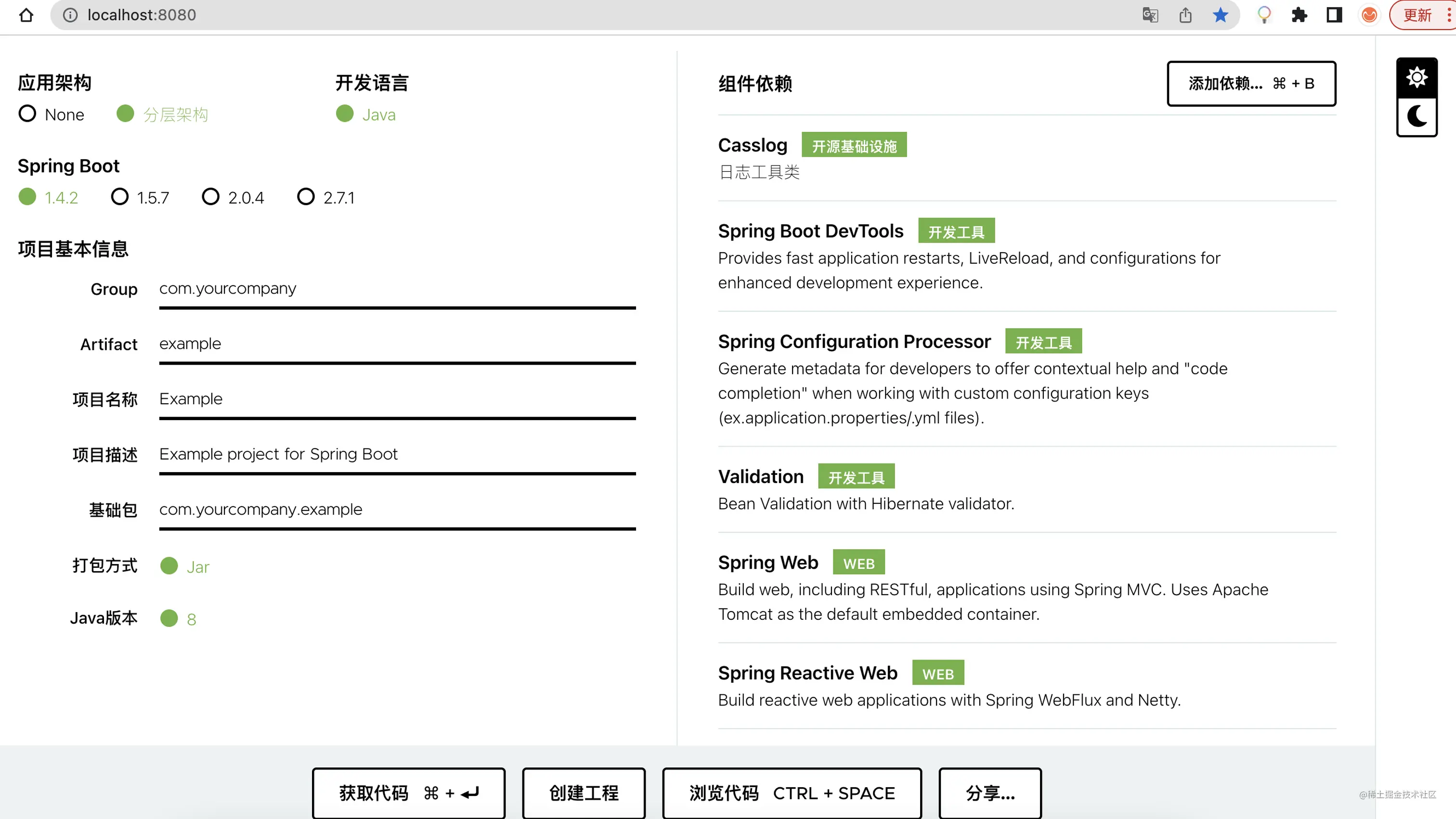
Task: Click 开发工具 tag beside Spring Boot DevTools
Action: (956, 231)
